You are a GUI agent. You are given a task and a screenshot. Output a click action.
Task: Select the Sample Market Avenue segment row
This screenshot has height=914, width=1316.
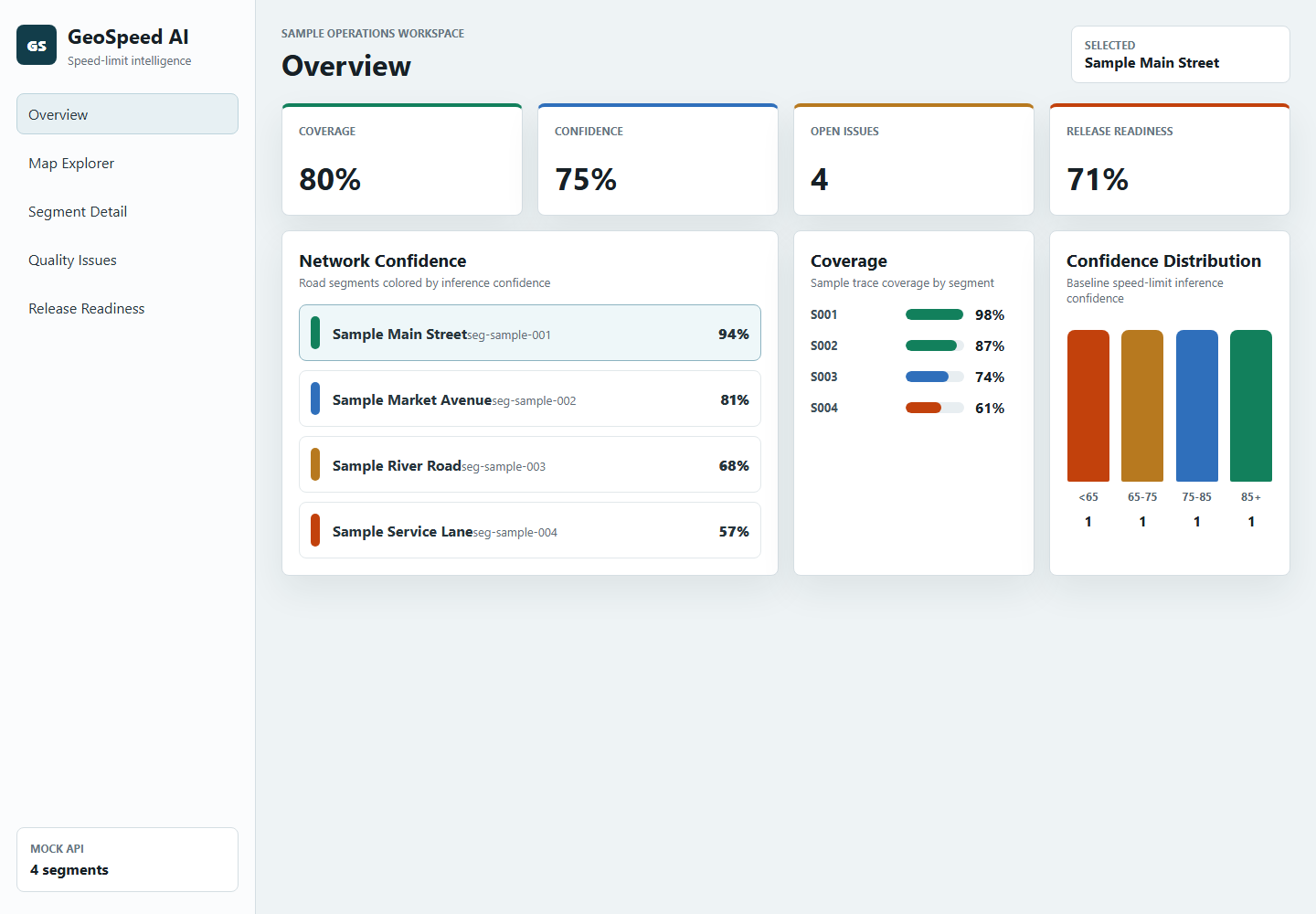pos(530,399)
